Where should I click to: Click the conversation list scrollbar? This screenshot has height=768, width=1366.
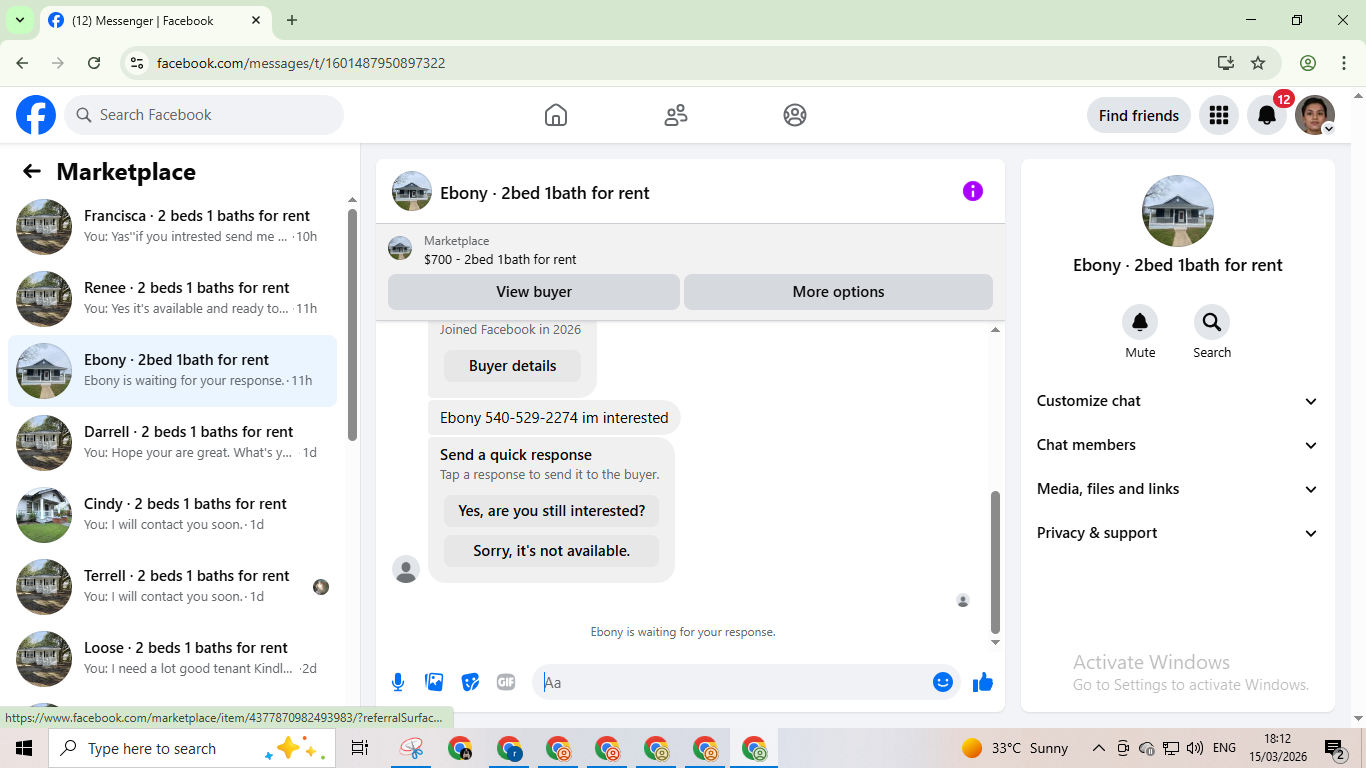pyautogui.click(x=352, y=324)
